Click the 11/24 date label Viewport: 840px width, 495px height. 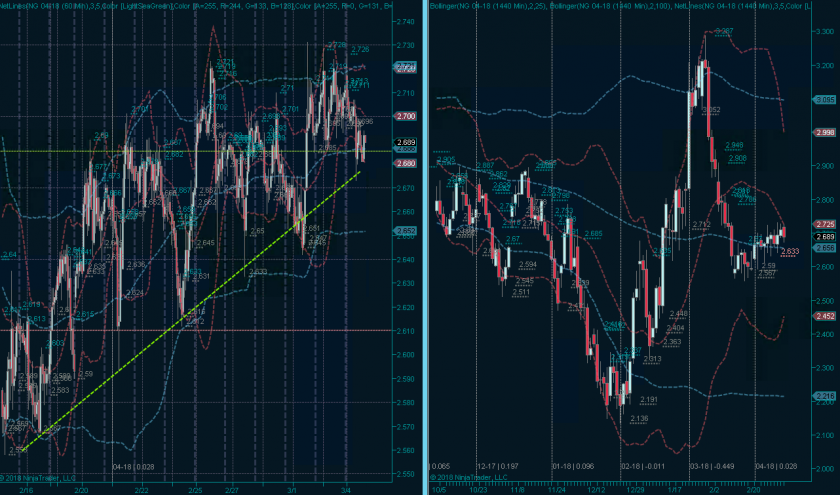(557, 490)
